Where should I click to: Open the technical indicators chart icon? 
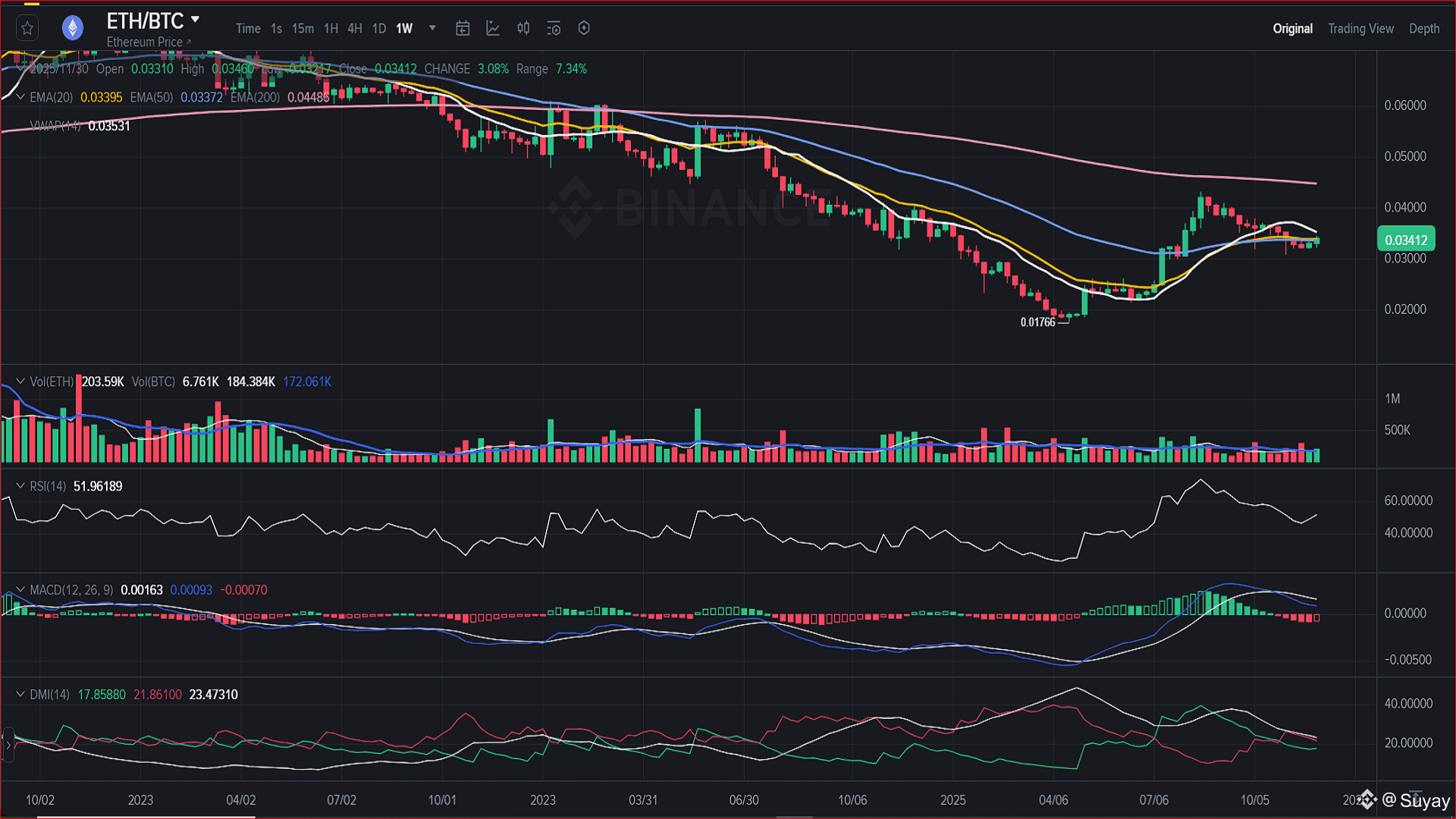click(493, 29)
